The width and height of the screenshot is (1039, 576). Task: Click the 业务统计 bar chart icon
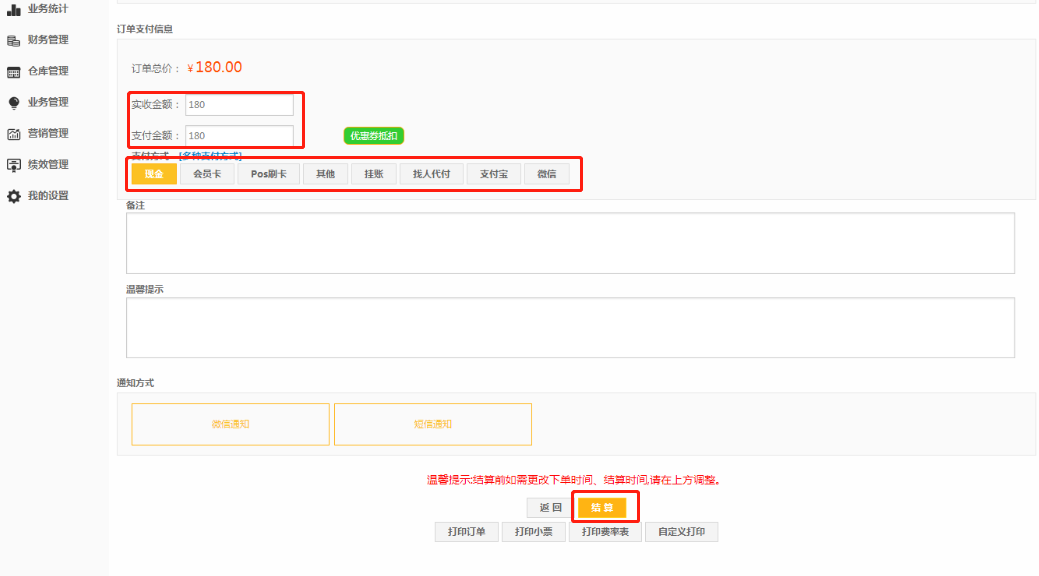pos(14,9)
